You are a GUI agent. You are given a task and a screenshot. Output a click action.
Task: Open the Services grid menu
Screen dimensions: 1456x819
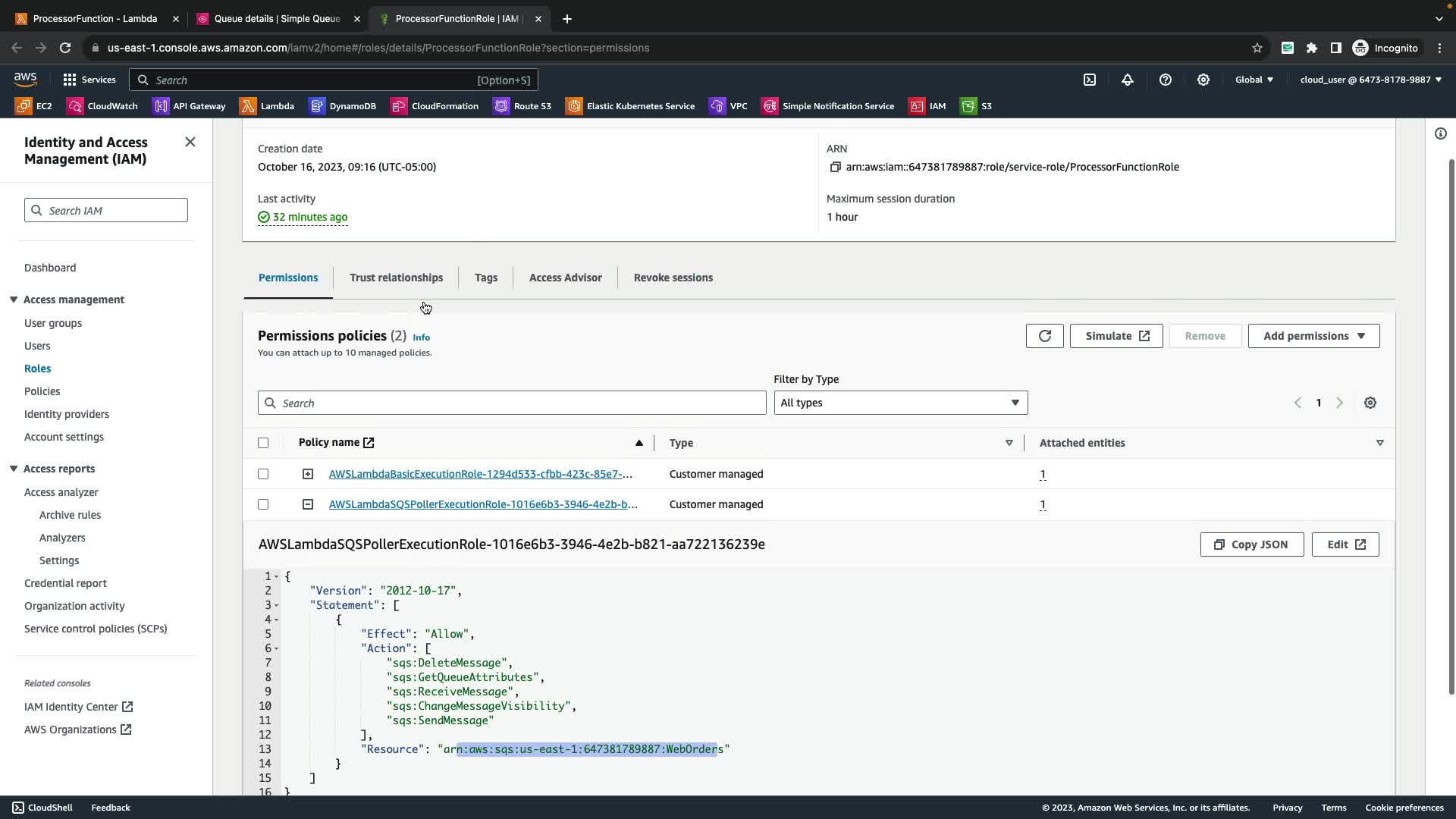[89, 80]
